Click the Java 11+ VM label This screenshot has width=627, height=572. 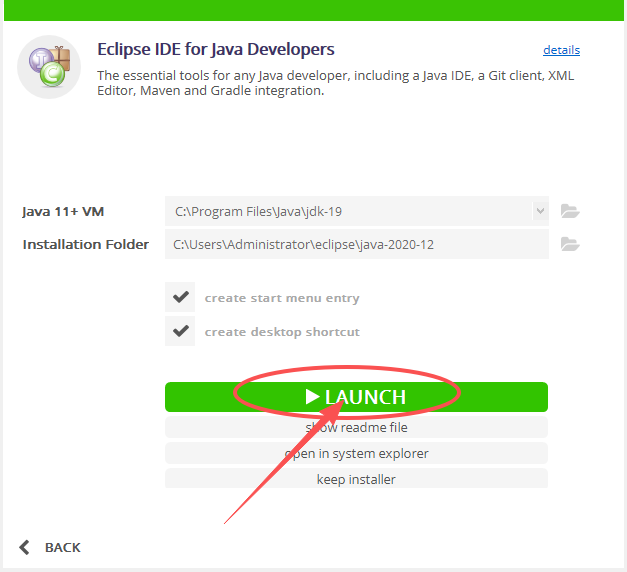coord(63,211)
